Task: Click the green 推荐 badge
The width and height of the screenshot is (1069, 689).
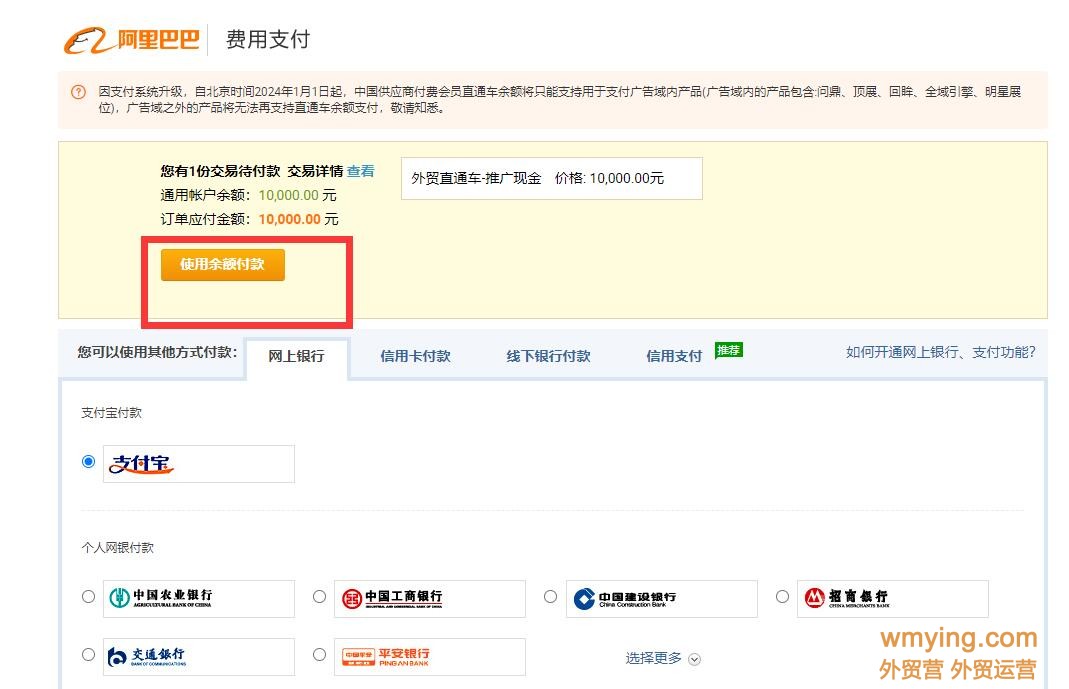Action: pos(729,350)
